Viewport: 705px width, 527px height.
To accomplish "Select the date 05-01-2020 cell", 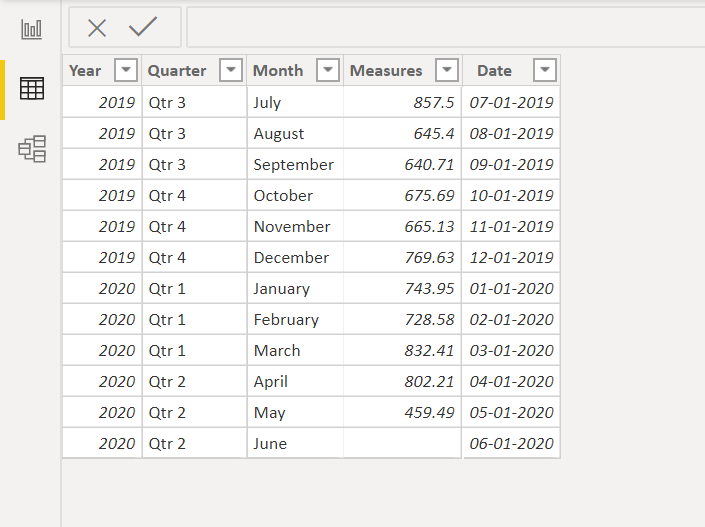I will 512,413.
